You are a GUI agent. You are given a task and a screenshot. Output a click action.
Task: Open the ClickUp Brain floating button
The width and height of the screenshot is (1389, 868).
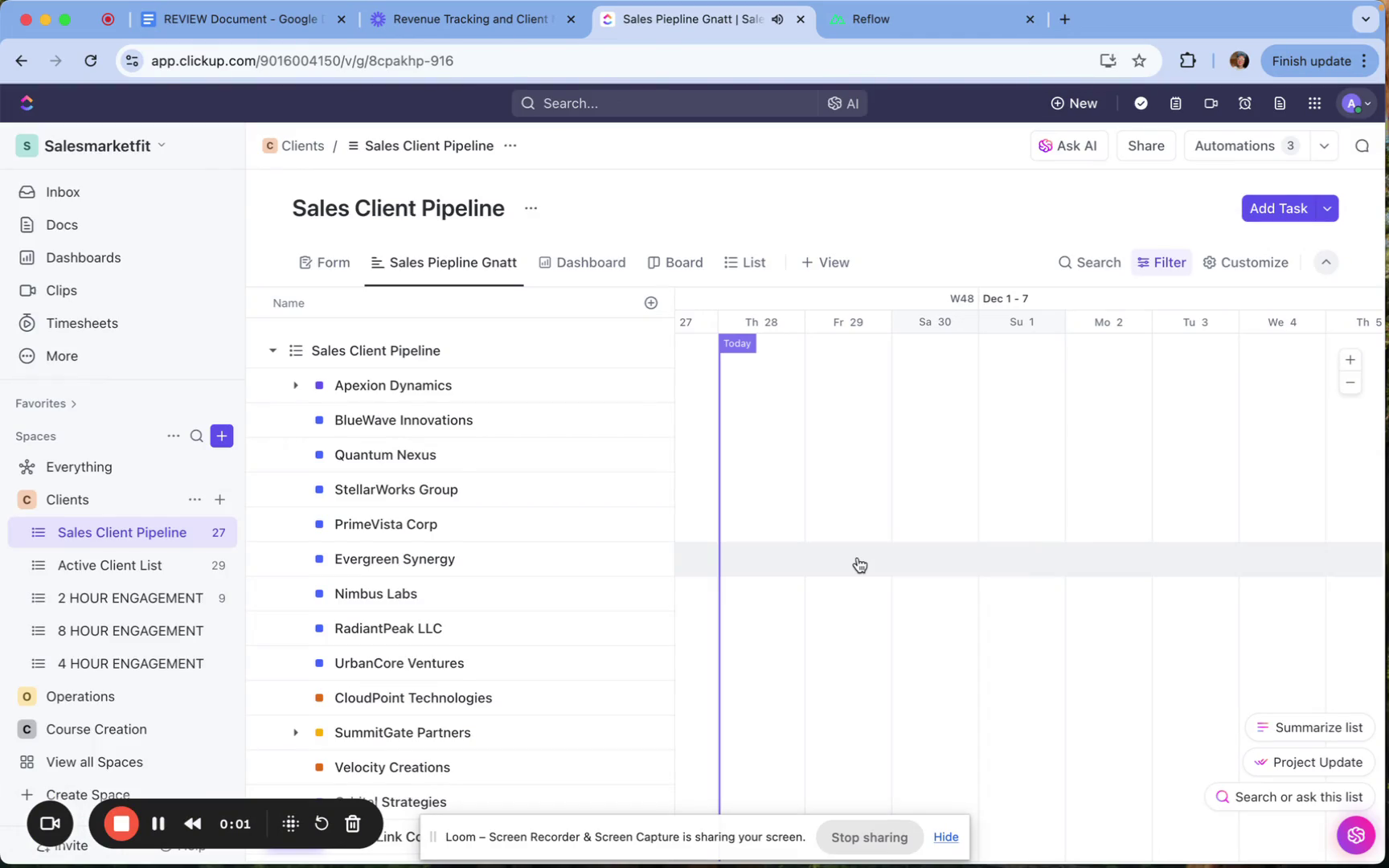tap(1355, 835)
